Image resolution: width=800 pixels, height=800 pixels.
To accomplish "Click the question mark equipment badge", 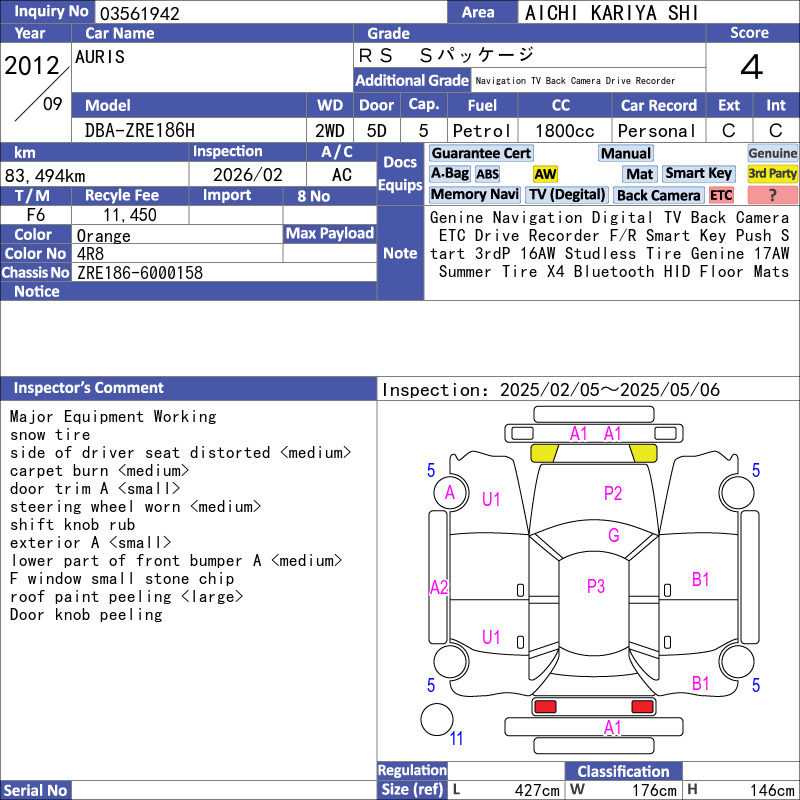I will (772, 195).
